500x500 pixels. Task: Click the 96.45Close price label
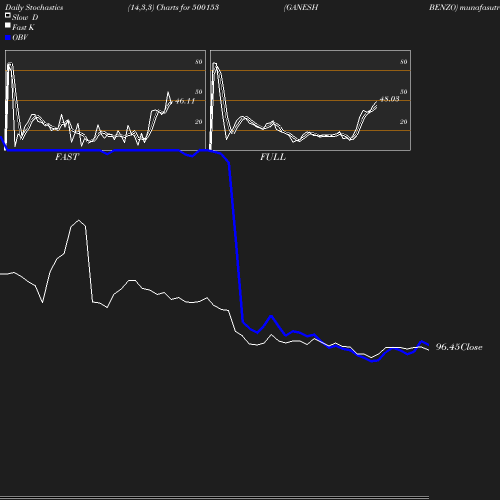click(459, 347)
